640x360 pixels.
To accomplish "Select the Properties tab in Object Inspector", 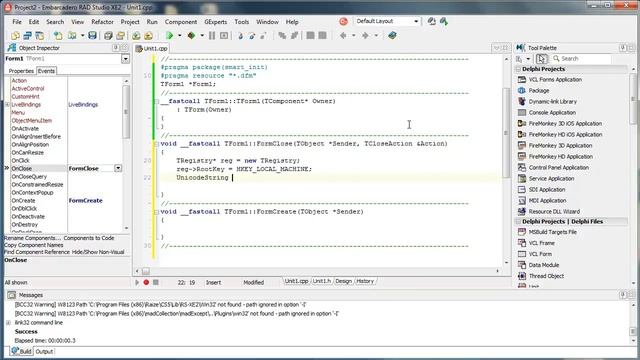I will 21,71.
